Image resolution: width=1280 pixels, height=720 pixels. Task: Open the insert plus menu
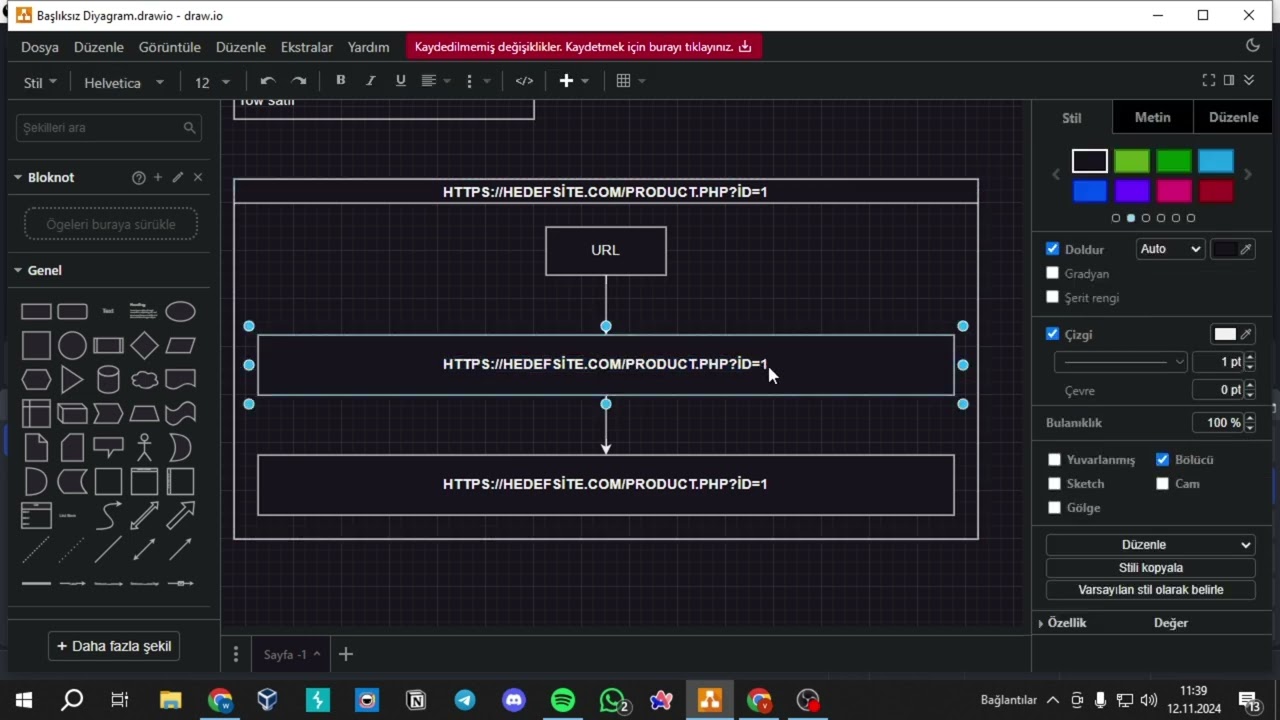(x=573, y=81)
